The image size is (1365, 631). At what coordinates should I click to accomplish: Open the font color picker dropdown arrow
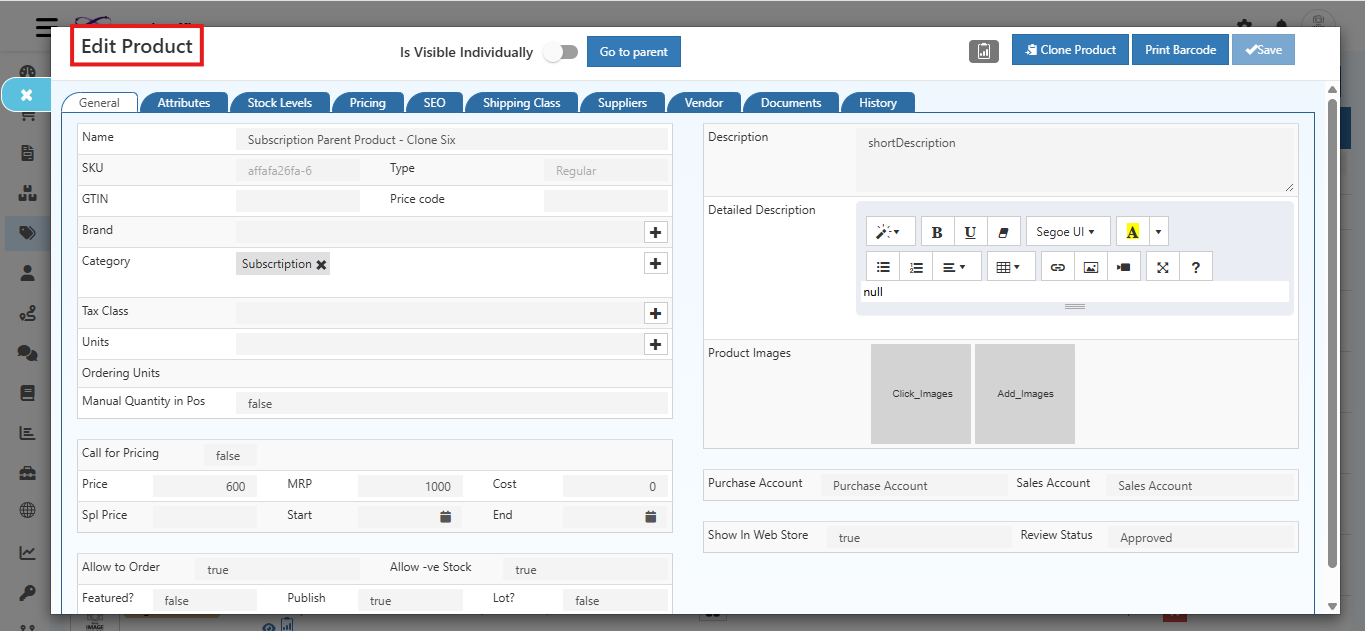pos(1158,231)
